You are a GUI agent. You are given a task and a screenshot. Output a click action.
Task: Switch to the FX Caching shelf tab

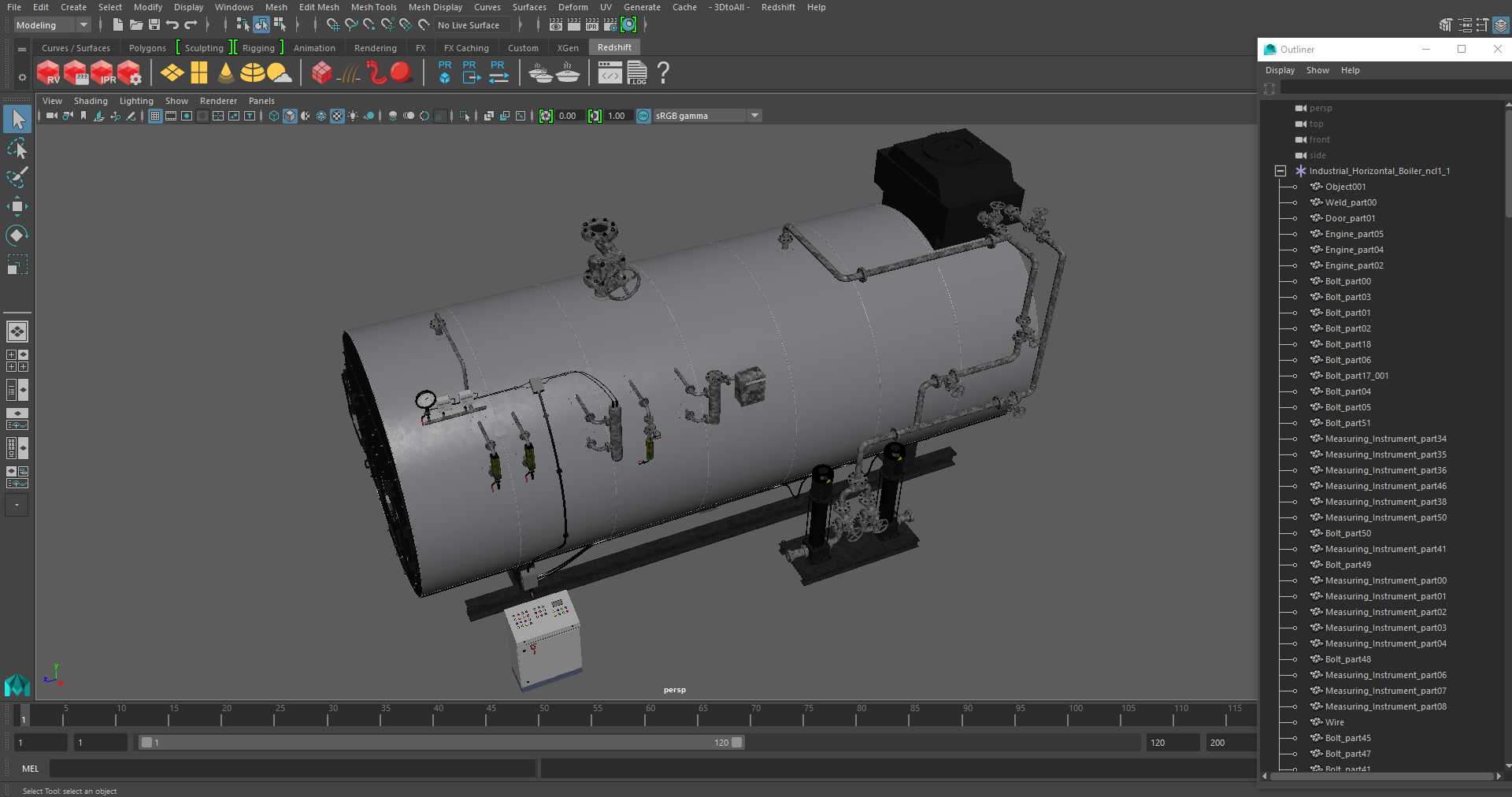click(x=466, y=48)
